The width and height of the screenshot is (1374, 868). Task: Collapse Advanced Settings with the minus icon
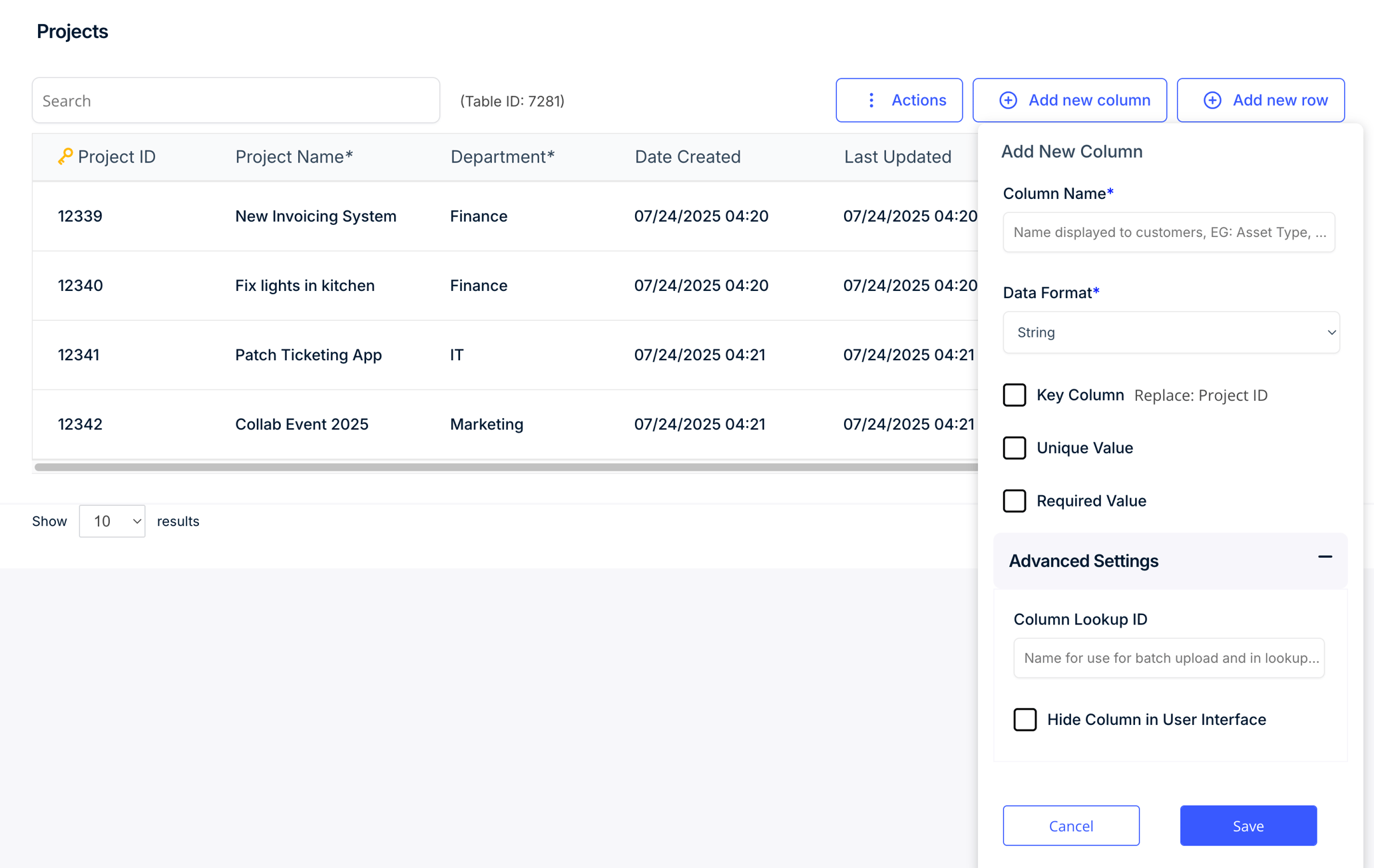coord(1325,557)
